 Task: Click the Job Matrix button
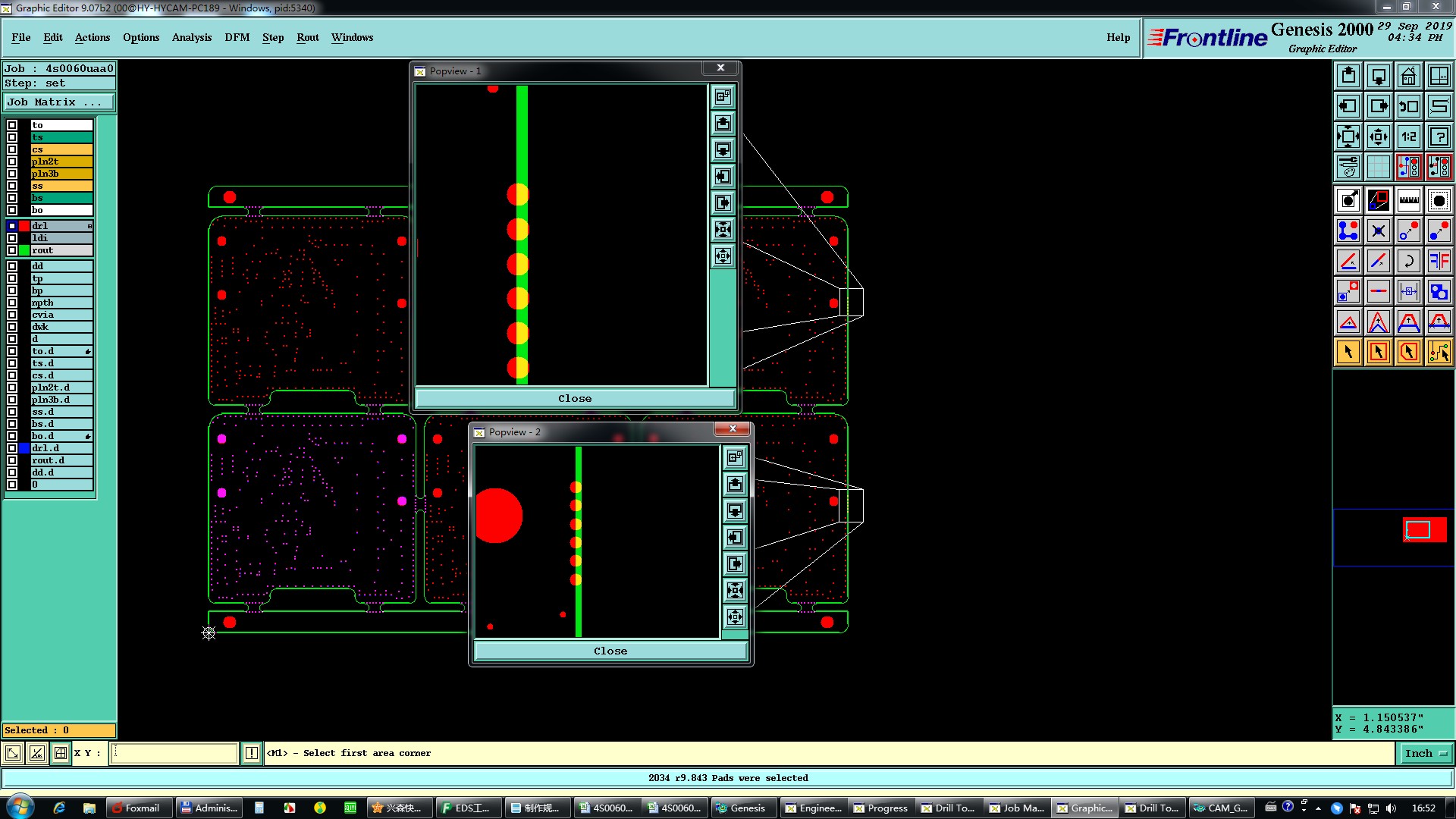point(59,102)
